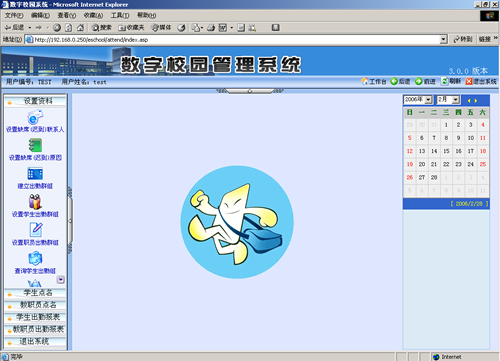Open 查询学生出勤组 blue arrows icon
The height and width of the screenshot is (361, 500).
click(x=35, y=258)
